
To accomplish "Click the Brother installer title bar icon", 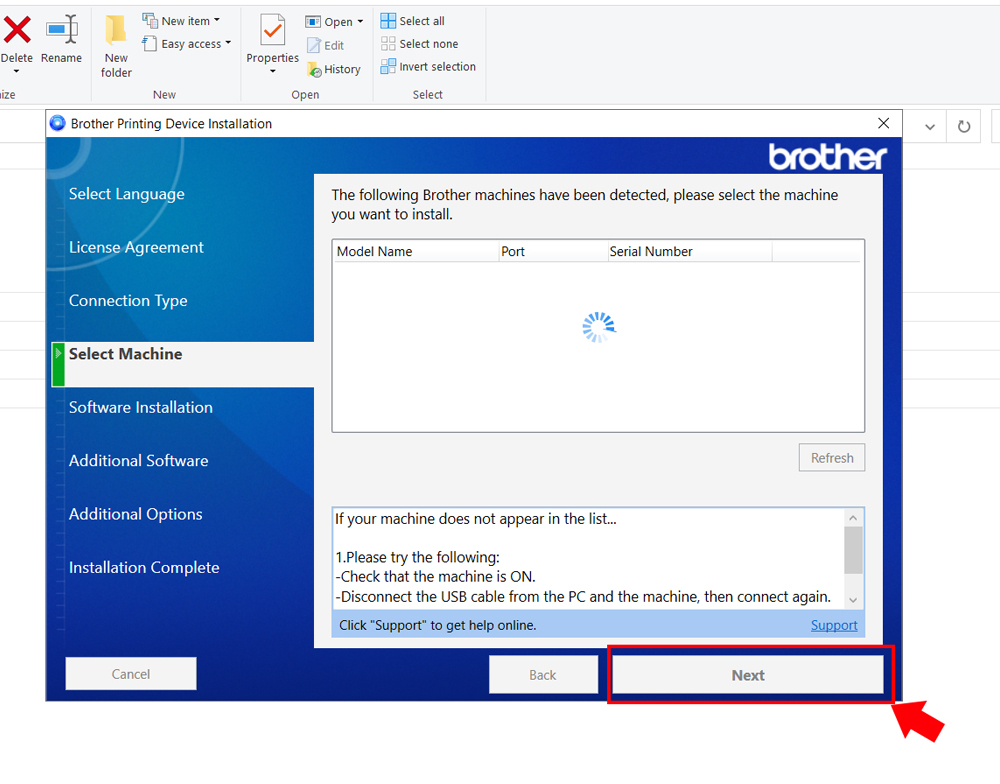I will tap(57, 123).
